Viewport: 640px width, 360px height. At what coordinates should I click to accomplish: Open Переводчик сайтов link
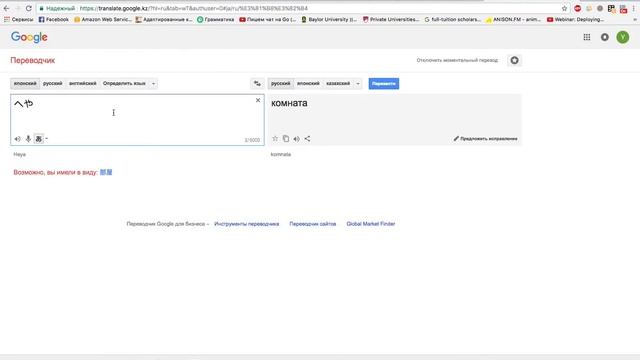pos(313,224)
